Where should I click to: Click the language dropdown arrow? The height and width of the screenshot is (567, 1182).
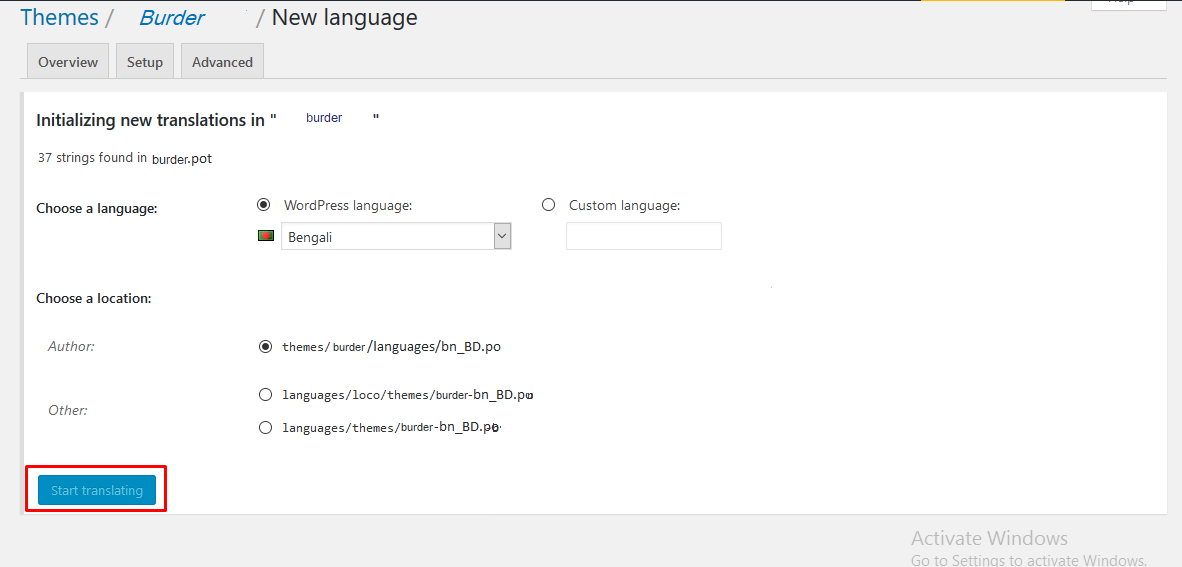(502, 236)
